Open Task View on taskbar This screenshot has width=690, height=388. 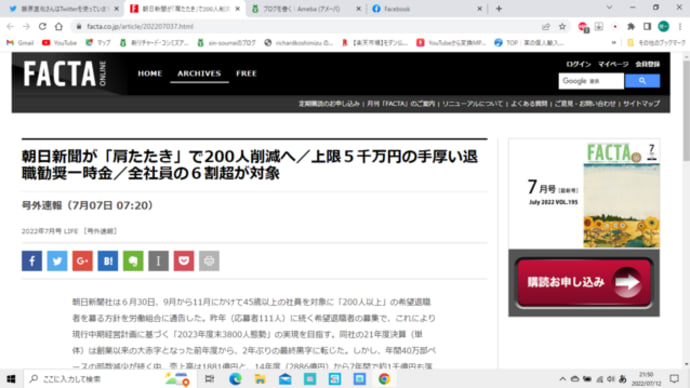point(209,379)
